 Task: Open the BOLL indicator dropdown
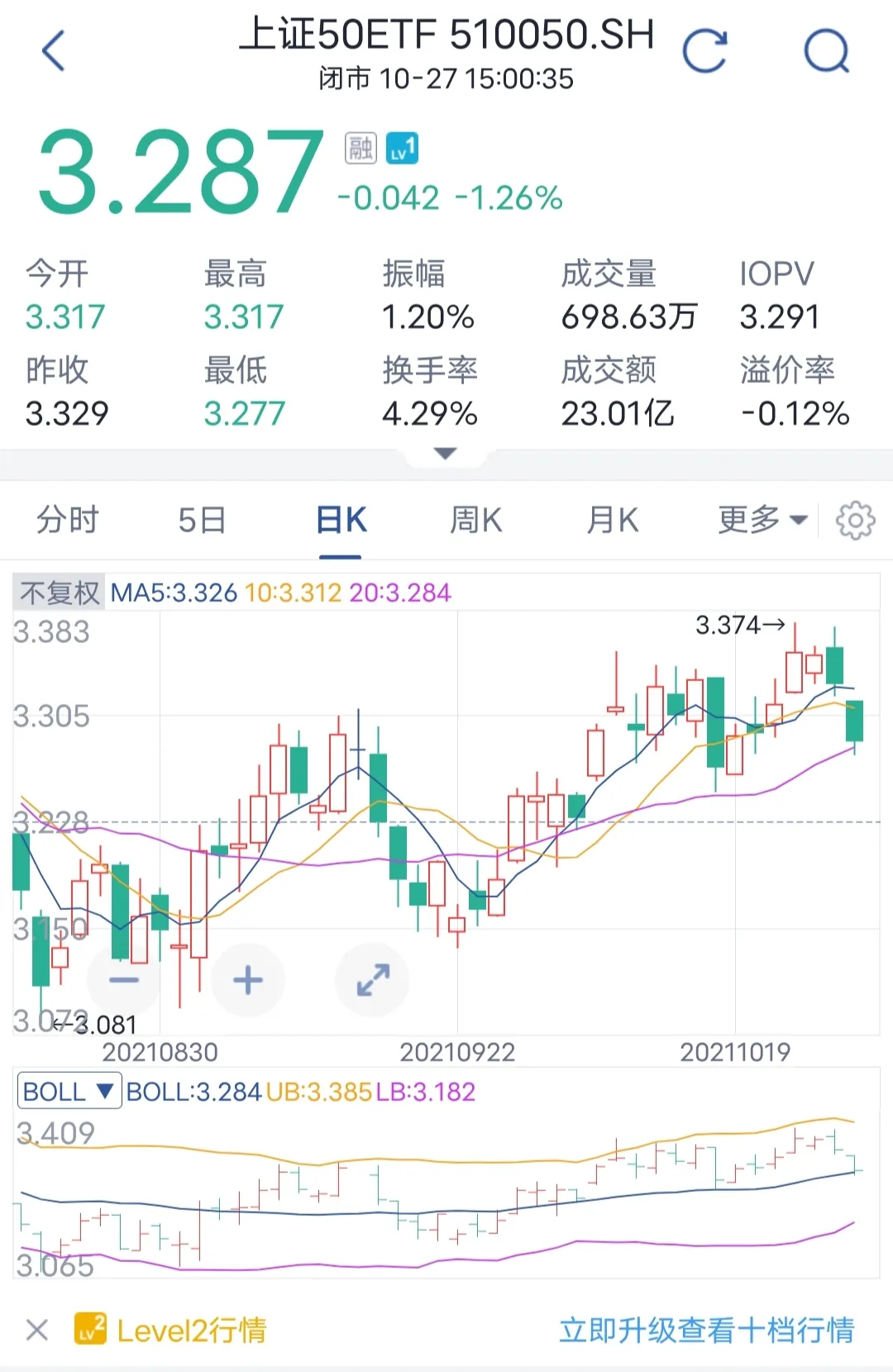point(69,1092)
